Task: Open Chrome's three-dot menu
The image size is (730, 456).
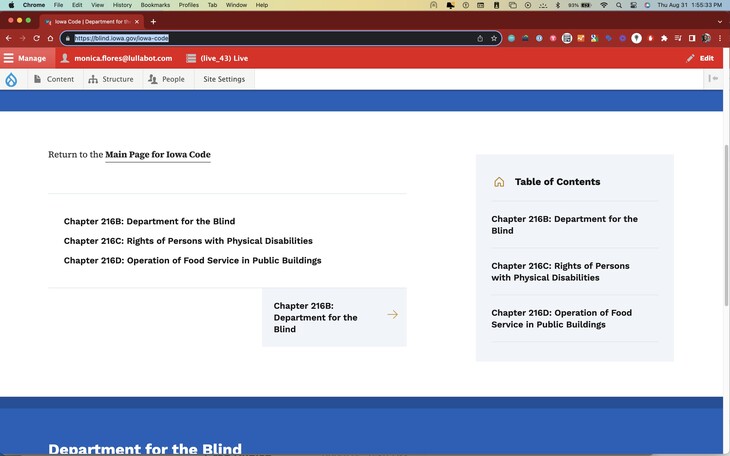Action: pyautogui.click(x=719, y=38)
